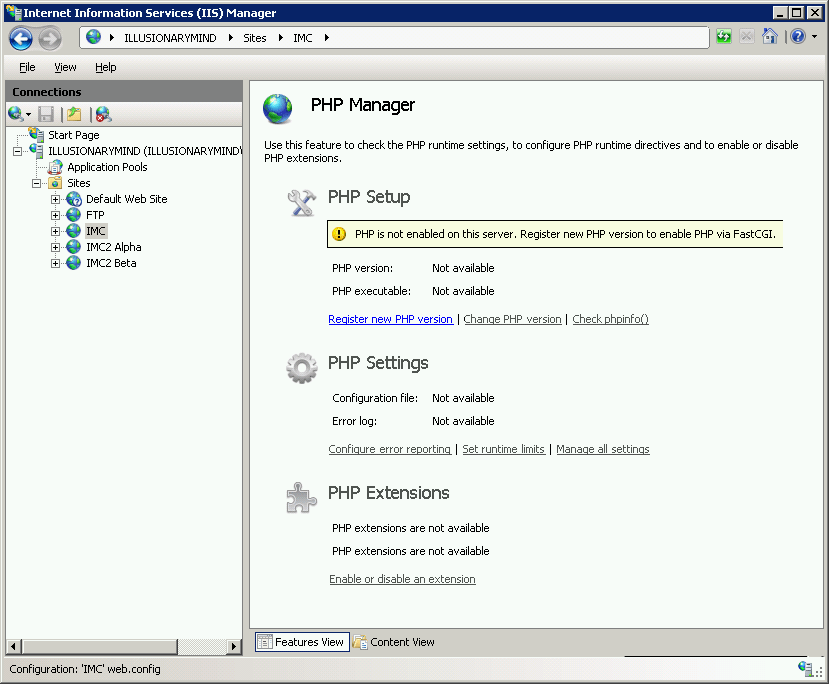This screenshot has width=829, height=684.
Task: Collapse the Sites tree node
Action: click(36, 183)
